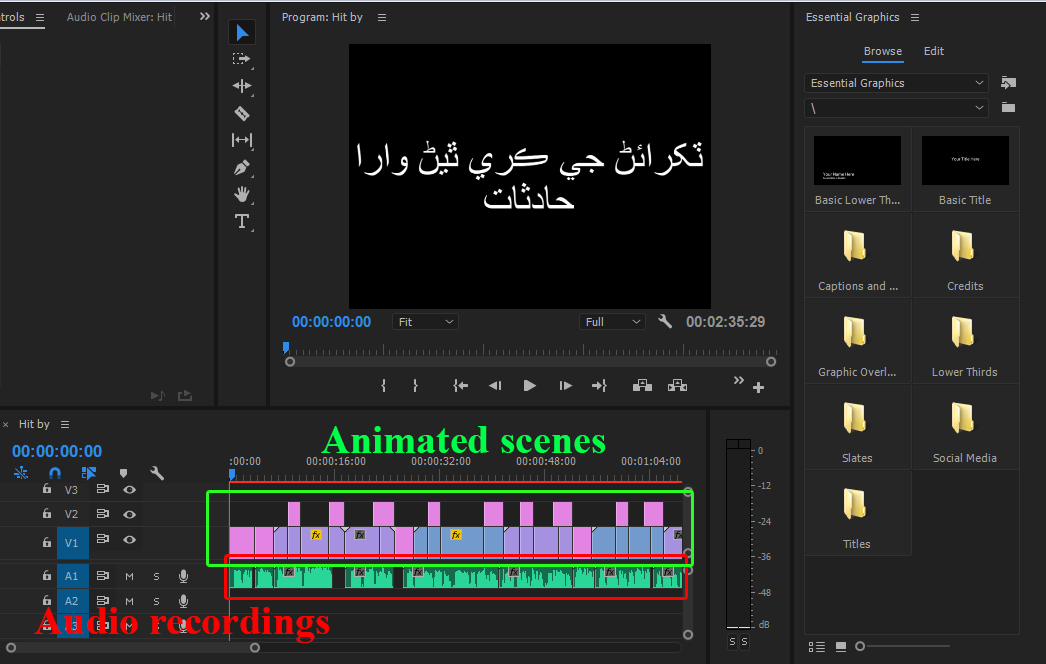Switch to the Edit tab
Screen dimensions: 1046x664
[934, 51]
